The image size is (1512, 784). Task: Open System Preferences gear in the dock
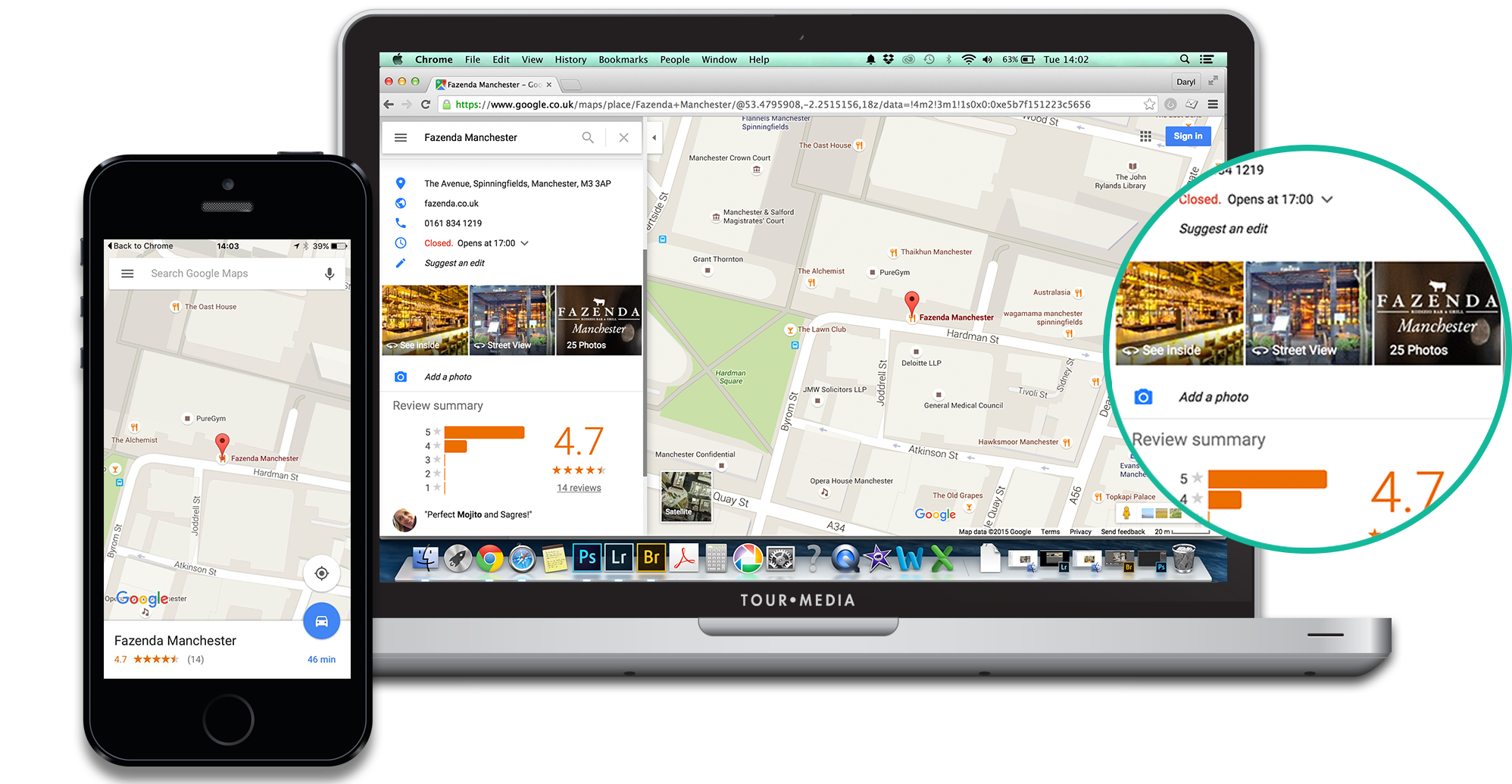[x=780, y=559]
